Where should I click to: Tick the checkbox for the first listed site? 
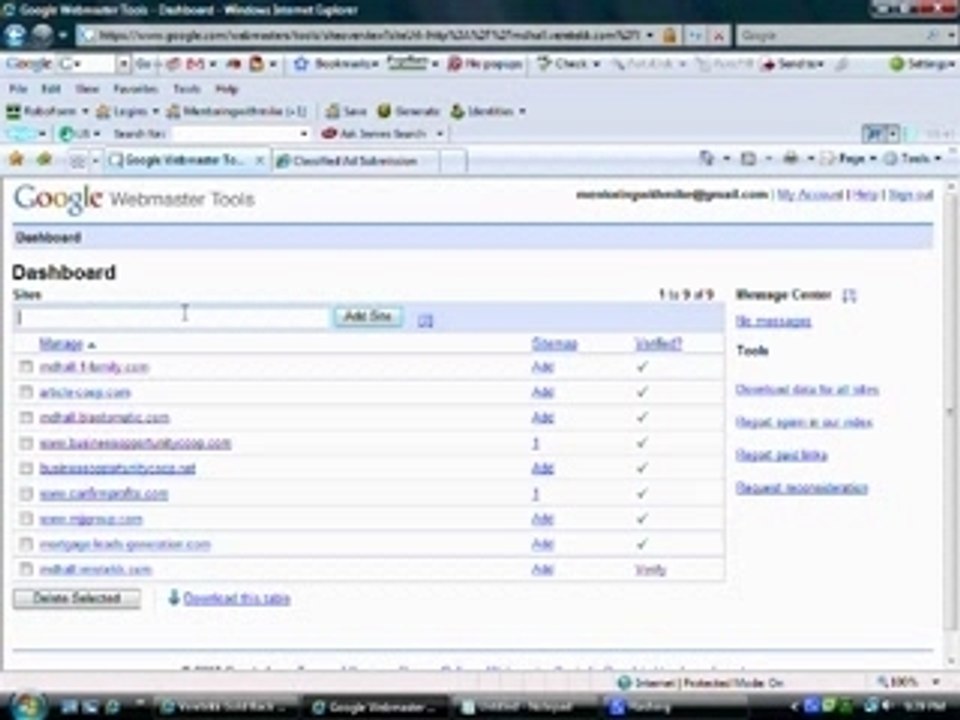26,367
